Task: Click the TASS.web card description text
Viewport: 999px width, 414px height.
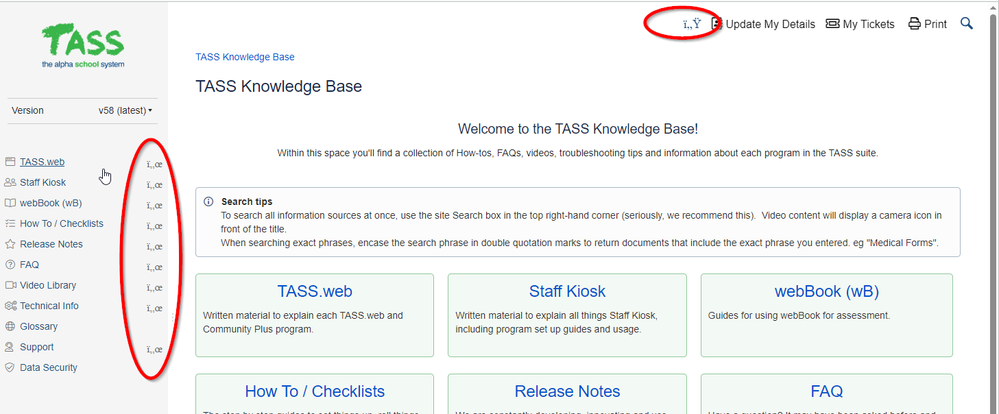Action: (303, 322)
